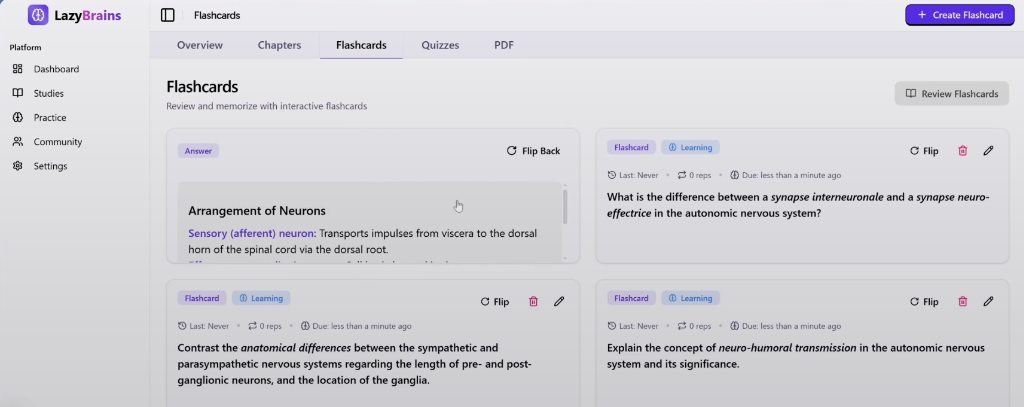Click Flashcard badge on neuro-humoral card
The image size is (1024, 407).
tap(632, 299)
